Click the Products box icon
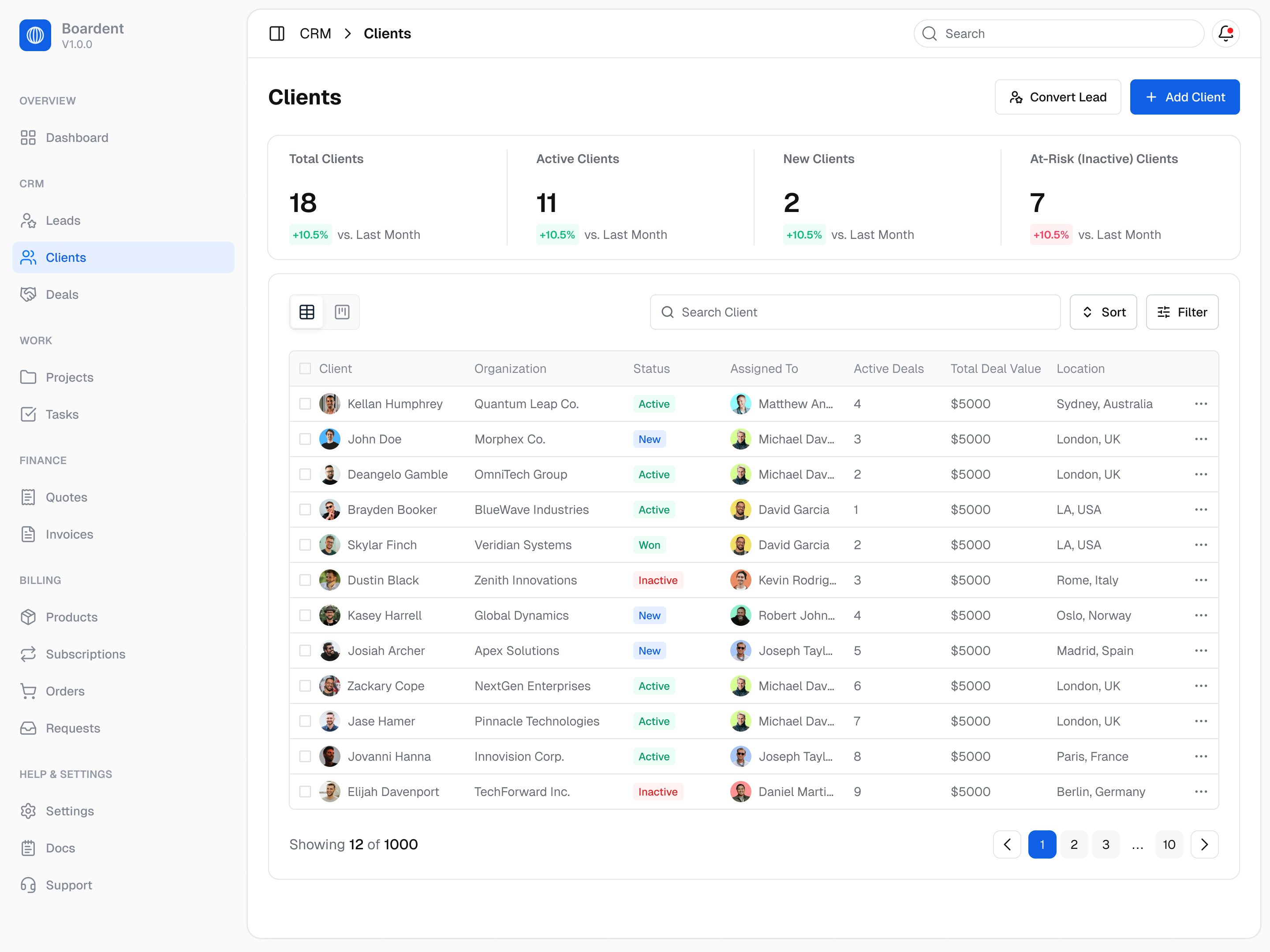The image size is (1270, 952). [x=28, y=617]
